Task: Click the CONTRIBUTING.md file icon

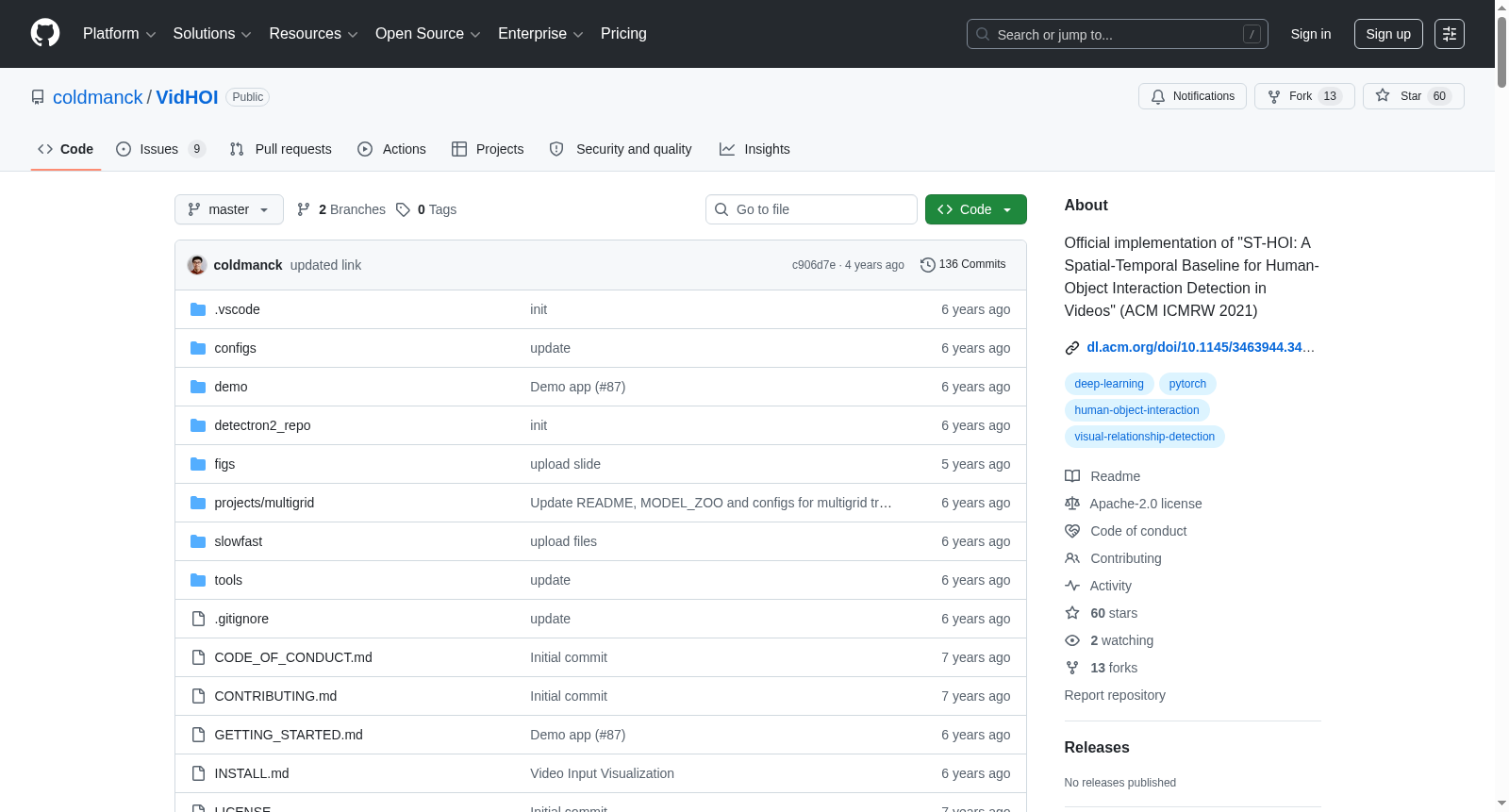Action: pos(198,696)
